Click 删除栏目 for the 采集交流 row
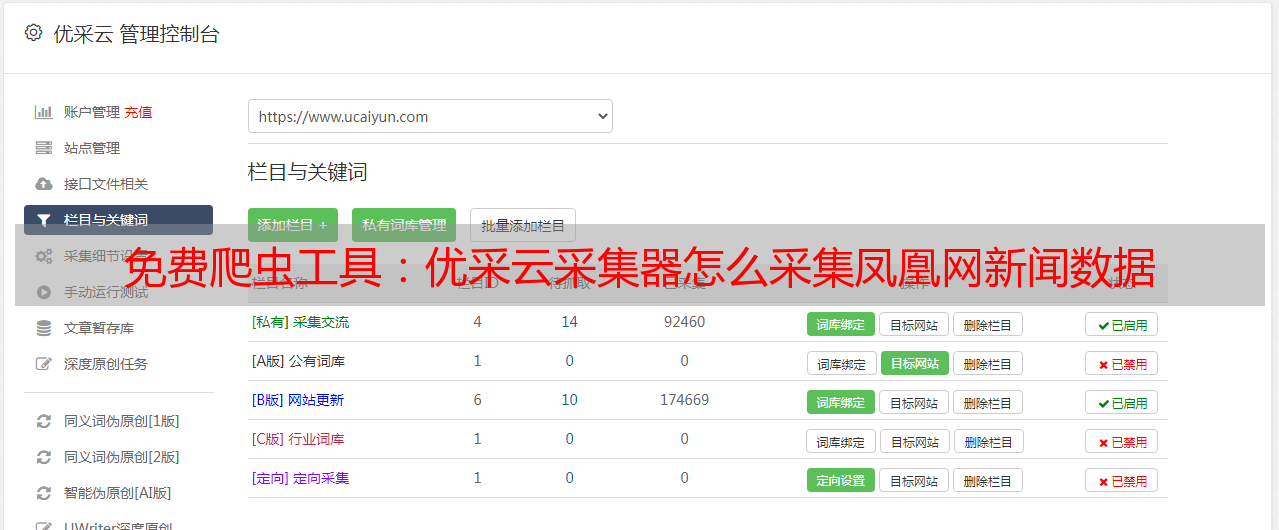 (988, 324)
